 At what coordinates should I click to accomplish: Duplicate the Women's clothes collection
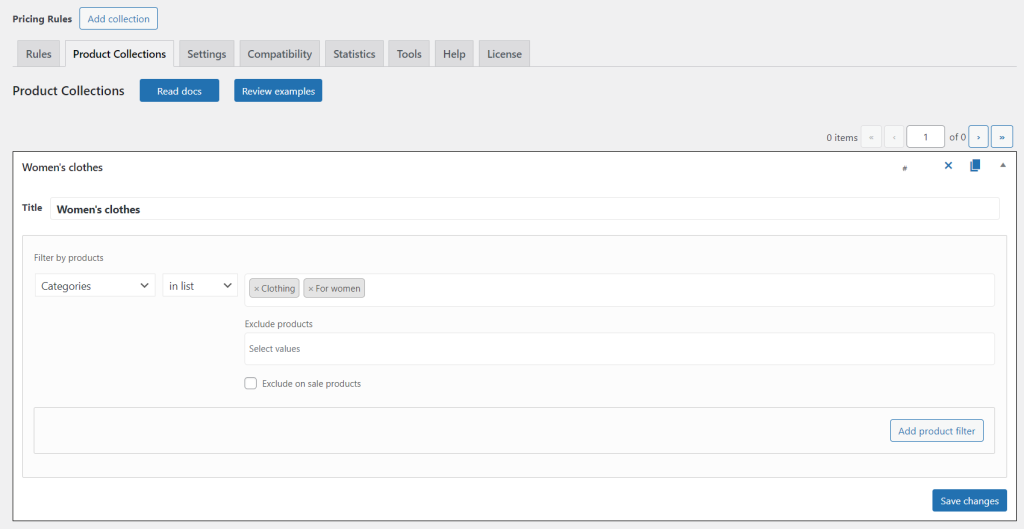click(x=975, y=166)
